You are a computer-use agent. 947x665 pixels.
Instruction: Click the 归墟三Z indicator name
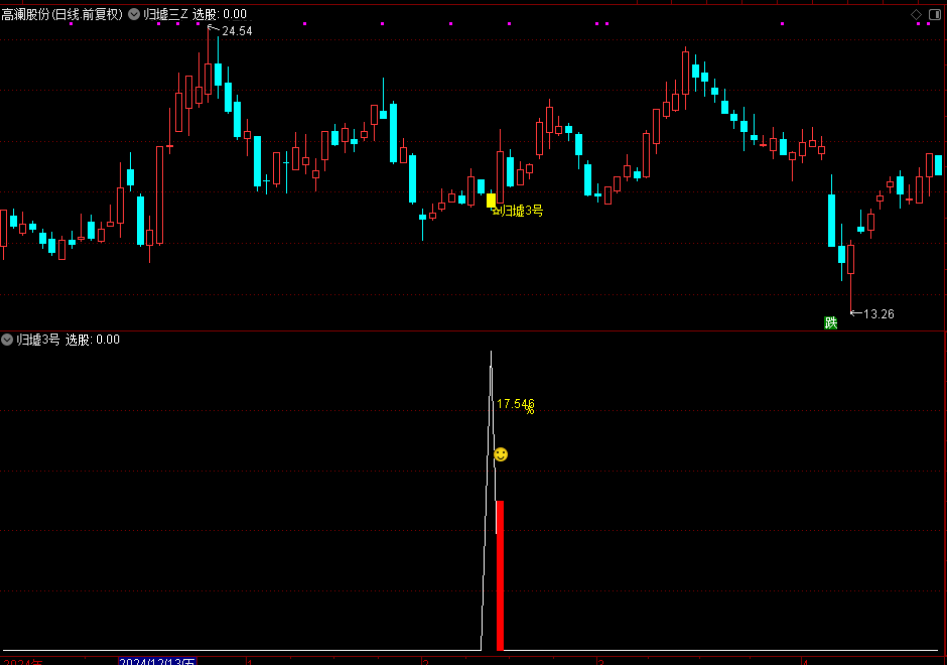pyautogui.click(x=165, y=14)
